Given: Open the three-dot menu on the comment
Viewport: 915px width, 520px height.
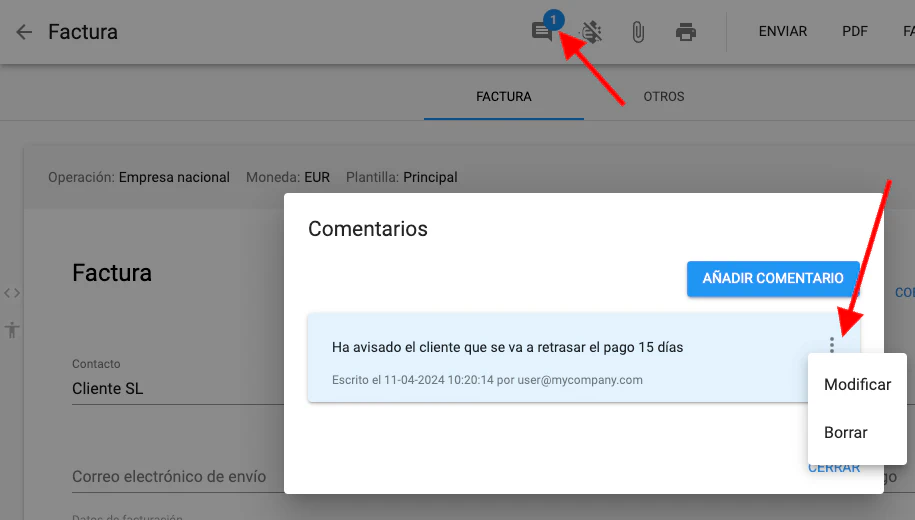Looking at the screenshot, I should point(832,346).
